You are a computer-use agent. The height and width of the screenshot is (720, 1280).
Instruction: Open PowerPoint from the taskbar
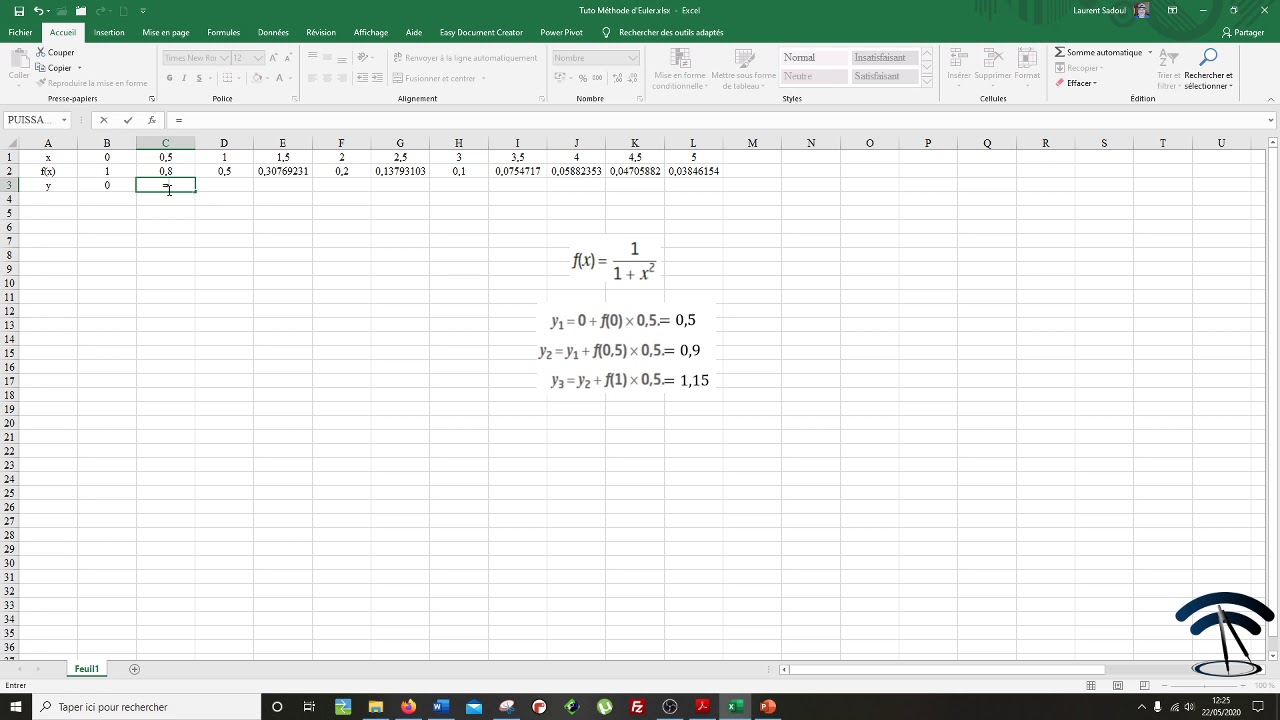[x=768, y=707]
